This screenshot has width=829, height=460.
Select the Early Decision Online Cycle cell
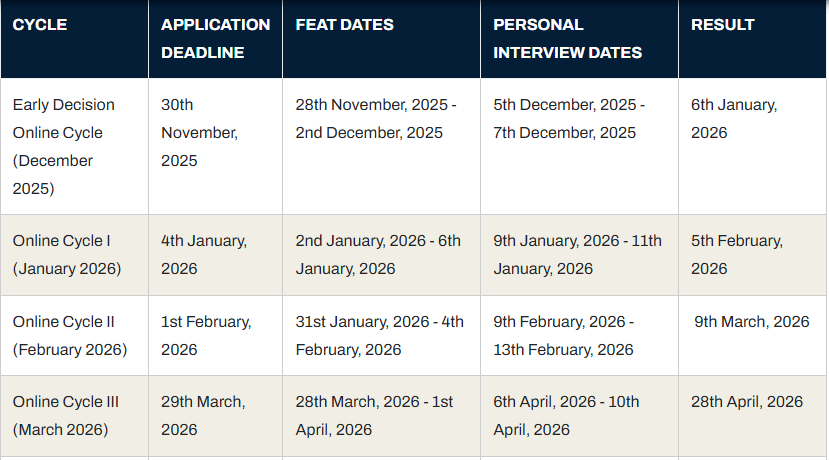point(65,146)
